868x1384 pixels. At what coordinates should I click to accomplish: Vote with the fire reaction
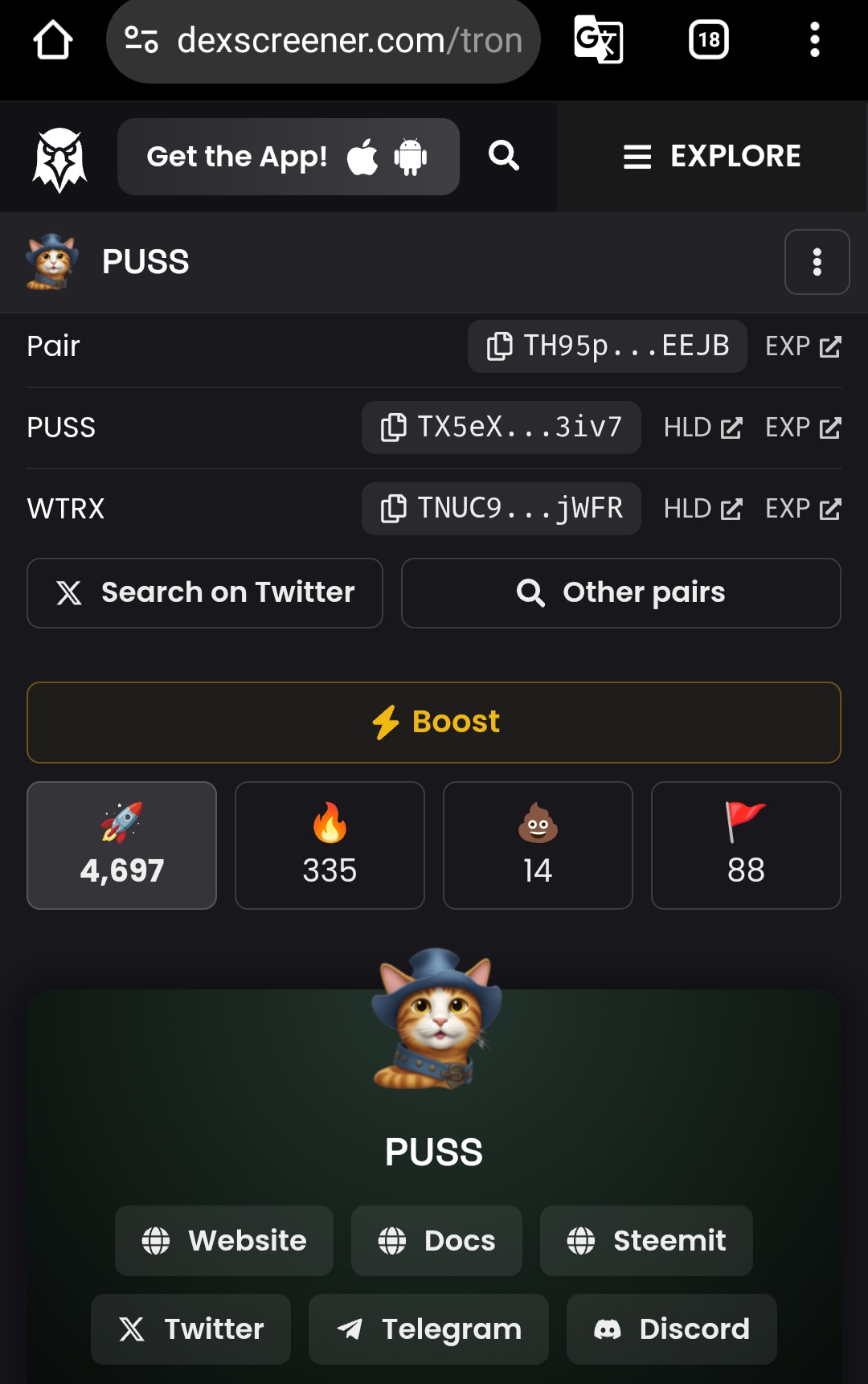[330, 846]
